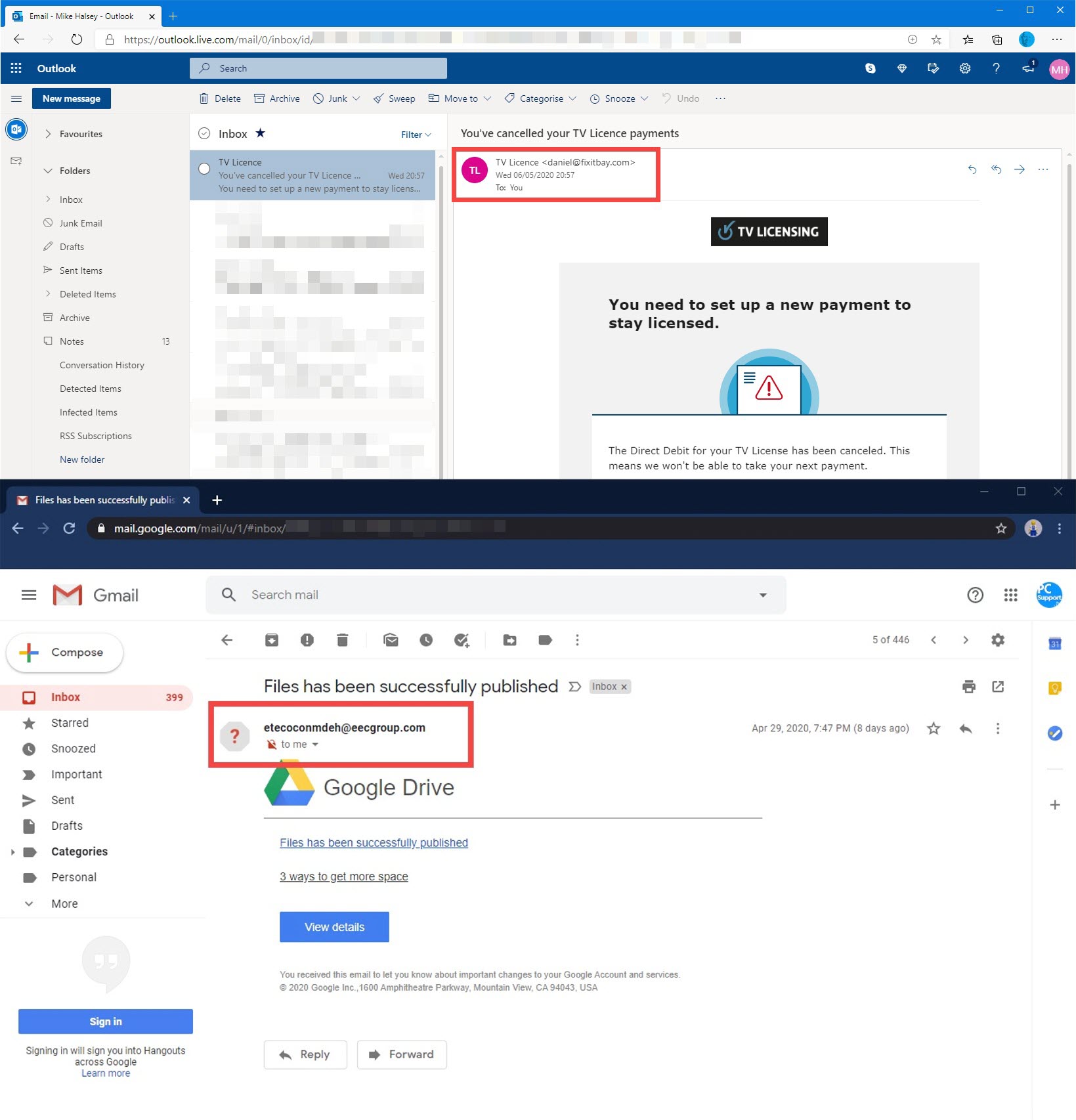This screenshot has width=1076, height=1120.
Task: Toggle Gmail main menu hamburger
Action: (29, 595)
